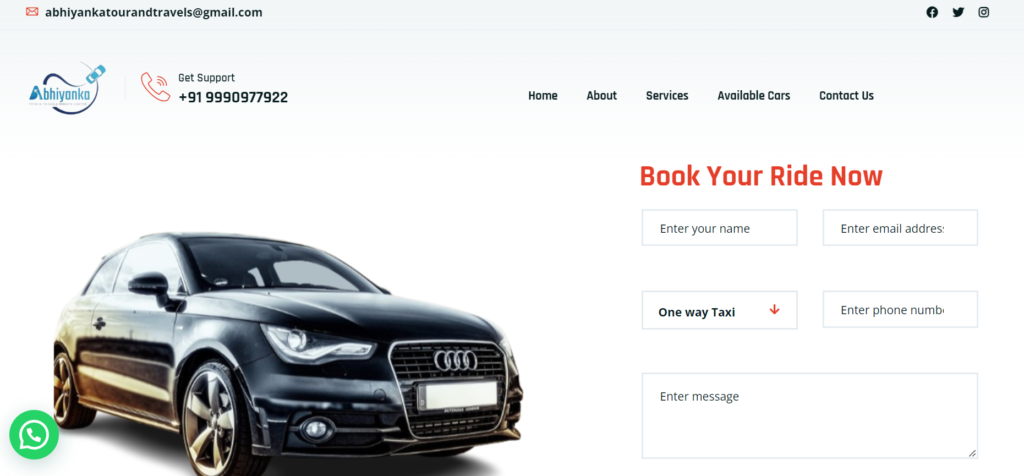Open the Services menu item

[667, 96]
